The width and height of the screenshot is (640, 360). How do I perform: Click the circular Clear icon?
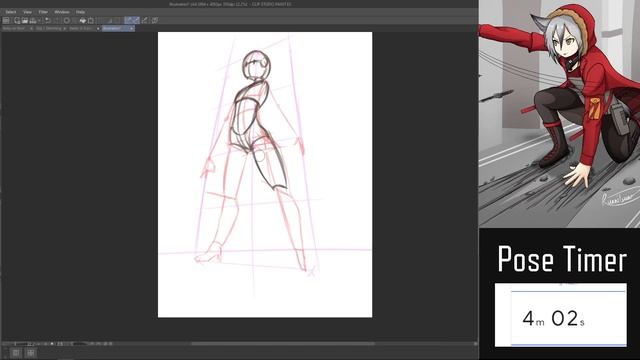[x=67, y=20]
